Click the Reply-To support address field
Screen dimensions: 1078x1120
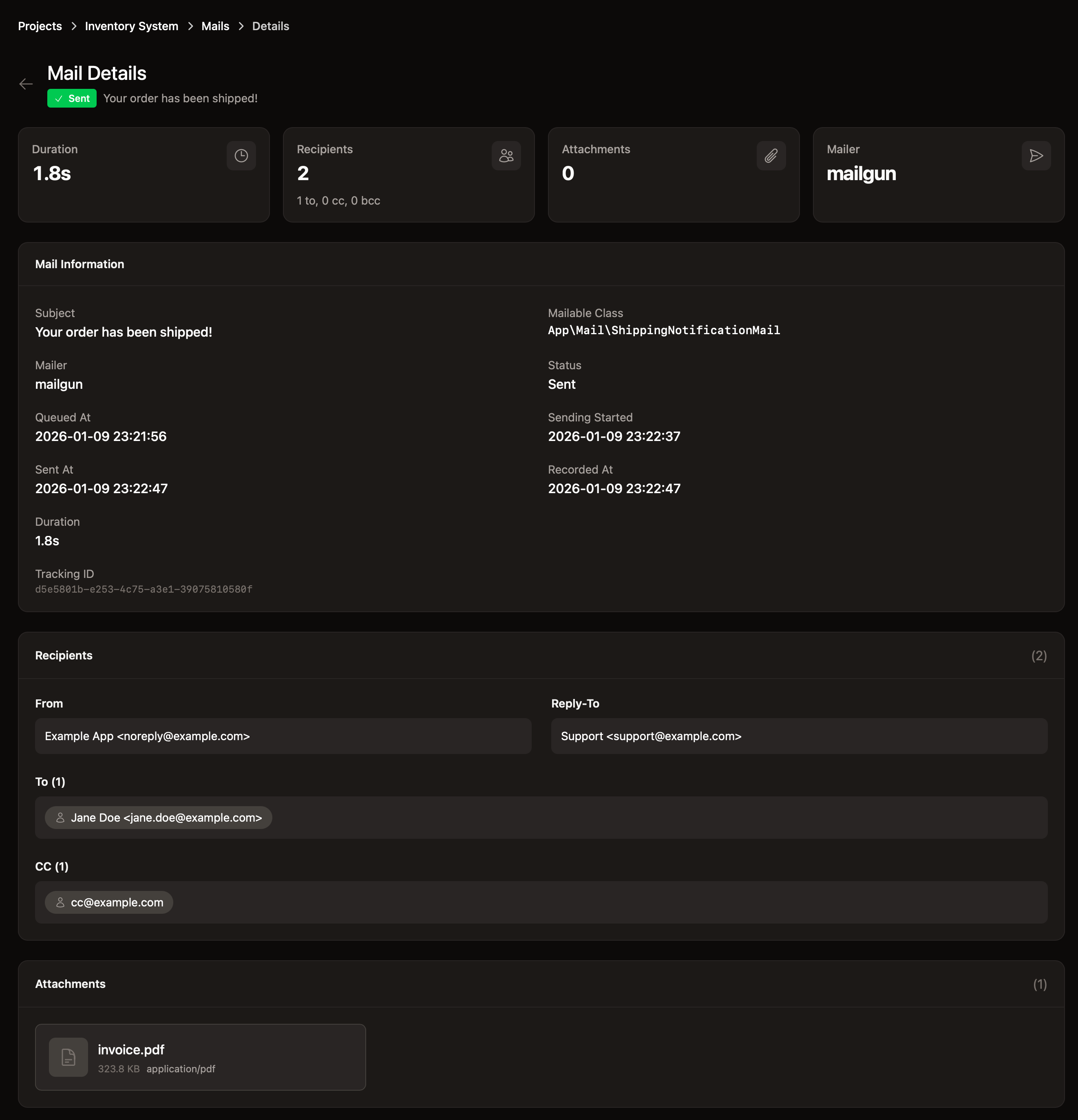click(798, 736)
